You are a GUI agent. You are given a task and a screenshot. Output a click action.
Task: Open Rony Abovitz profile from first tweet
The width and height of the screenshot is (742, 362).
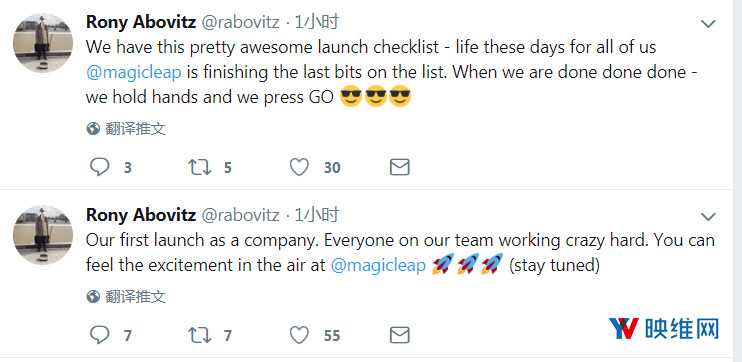point(141,22)
